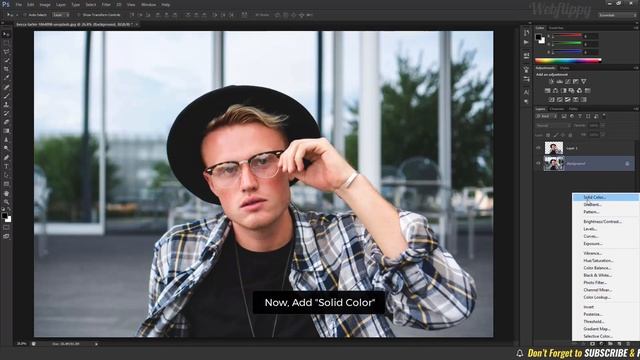Open the collapsed Character panel icon

coord(527,92)
